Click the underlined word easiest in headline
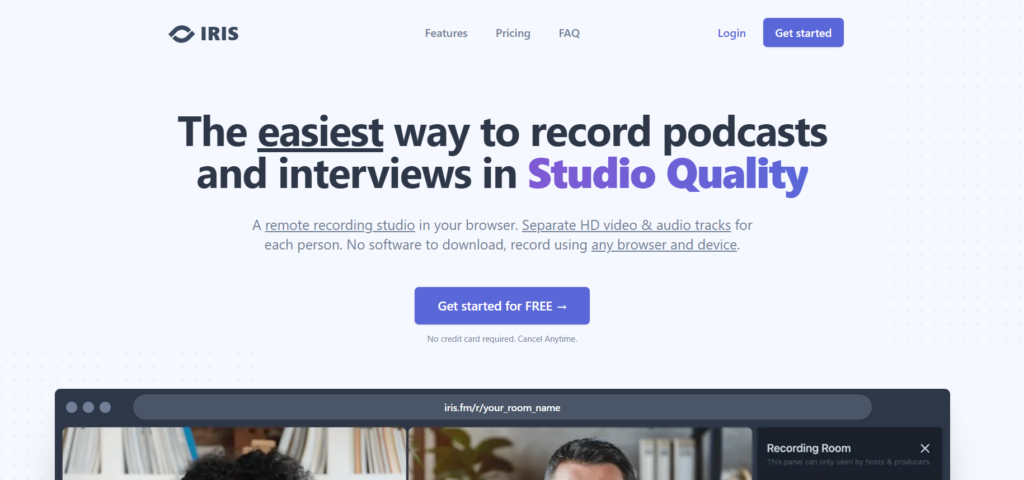 pyautogui.click(x=320, y=131)
